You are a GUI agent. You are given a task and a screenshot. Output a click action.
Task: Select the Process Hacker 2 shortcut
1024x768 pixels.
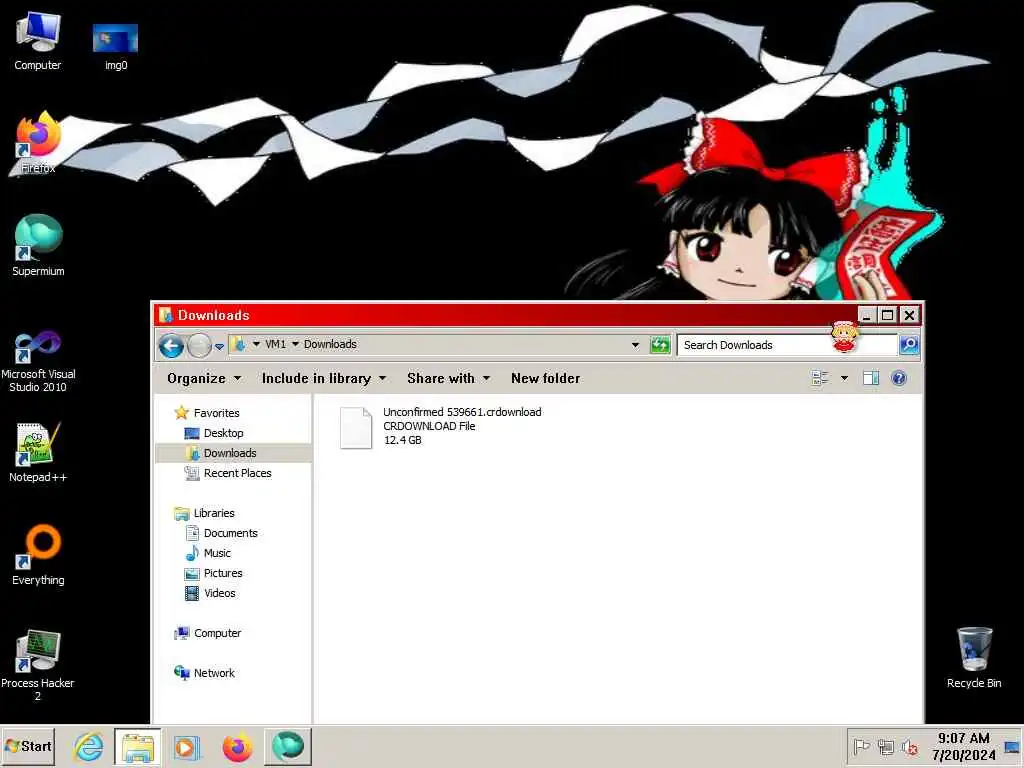[x=38, y=665]
